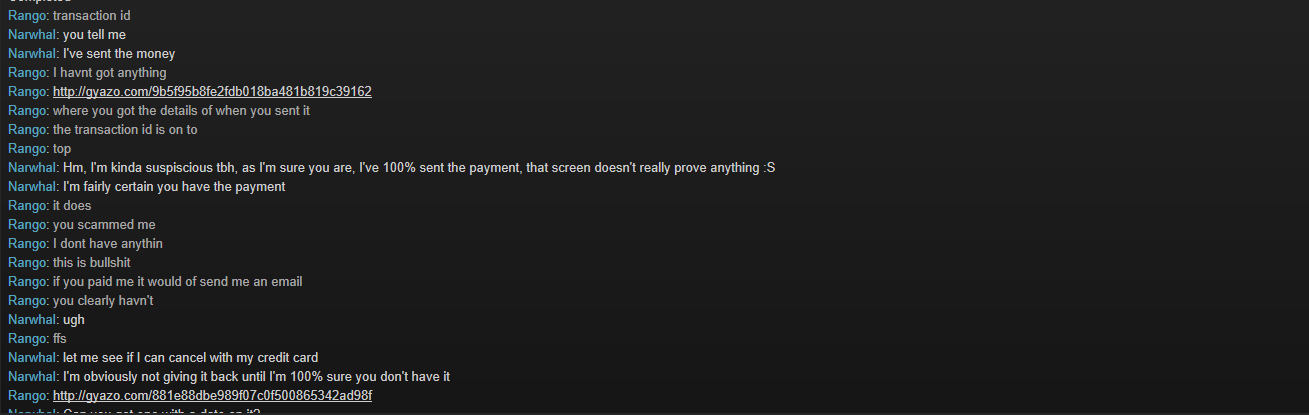1309x415 pixels.
Task: Click 'cancel with my credit card' message
Action: pos(191,358)
